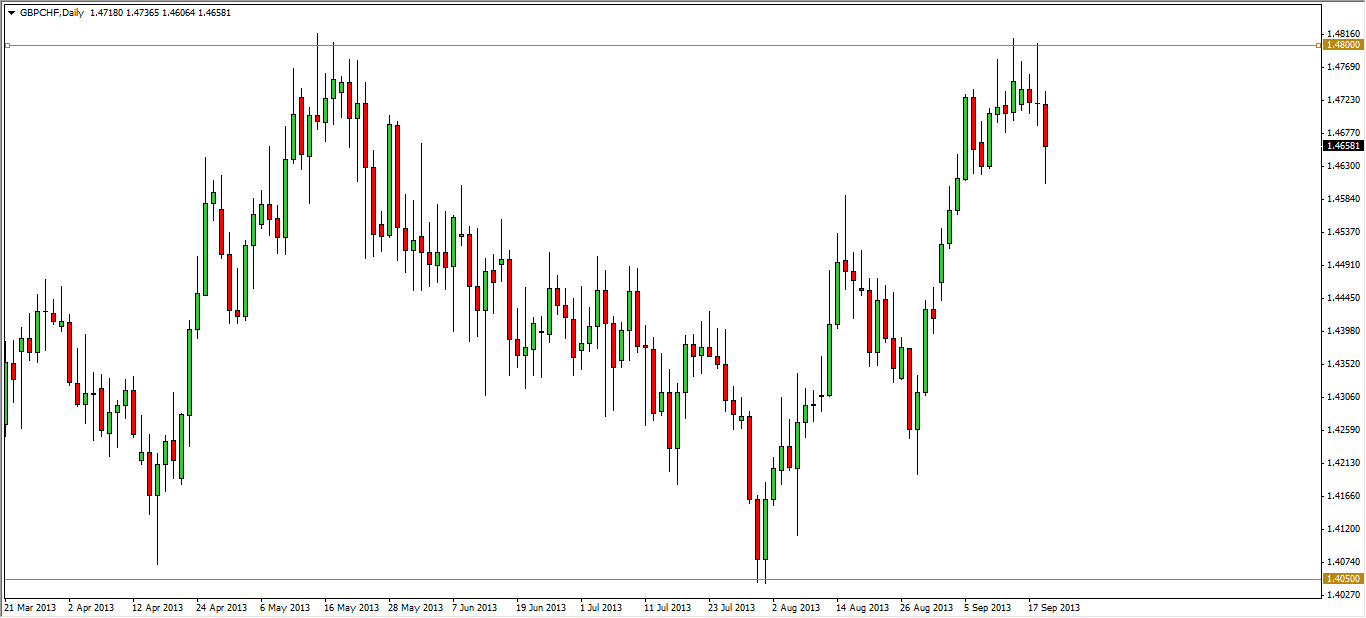Image resolution: width=1366 pixels, height=618 pixels.
Task: Click the 26 Aug 2013 date label
Action: click(x=927, y=607)
